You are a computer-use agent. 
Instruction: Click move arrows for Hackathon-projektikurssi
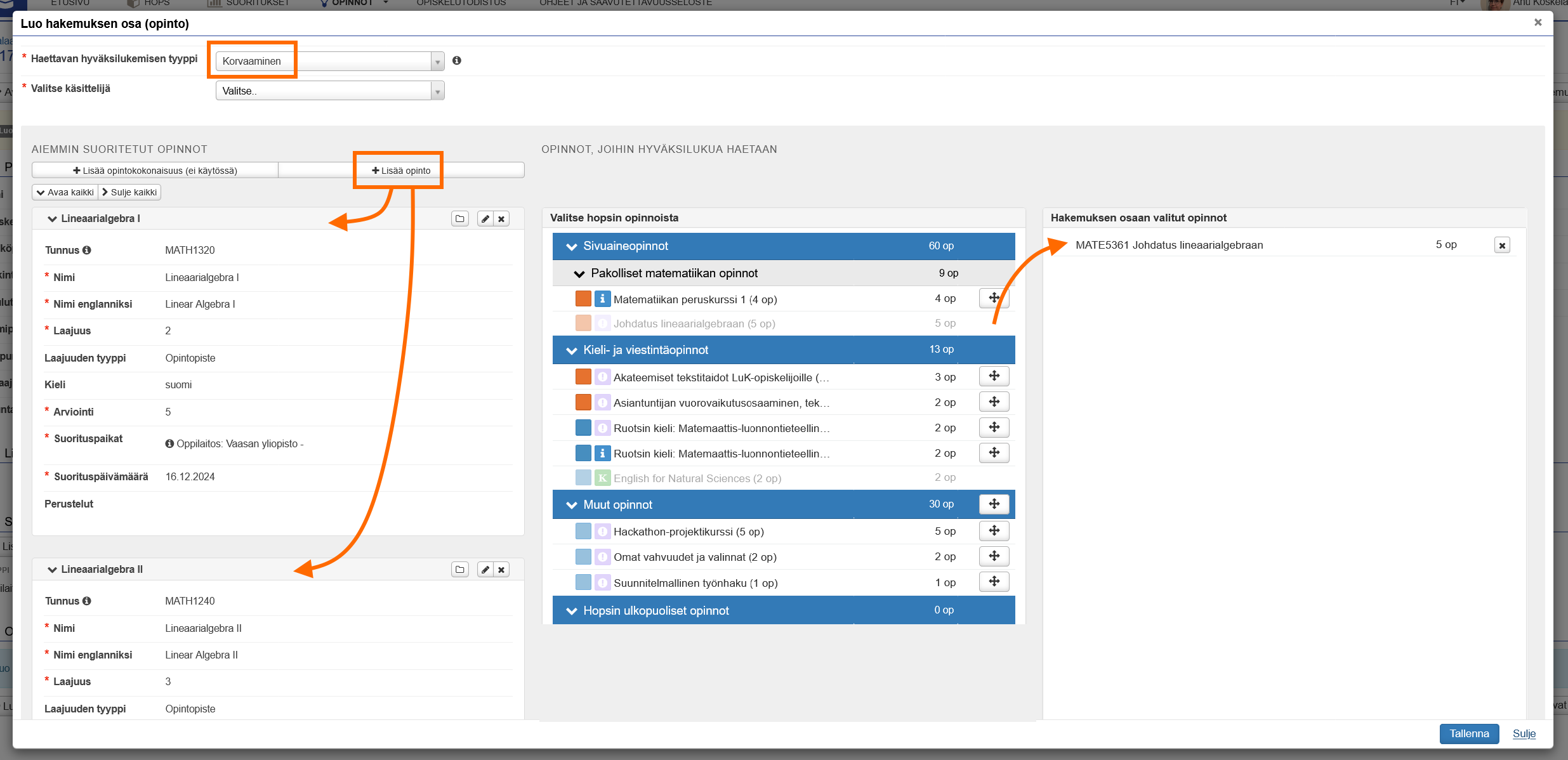(x=994, y=531)
